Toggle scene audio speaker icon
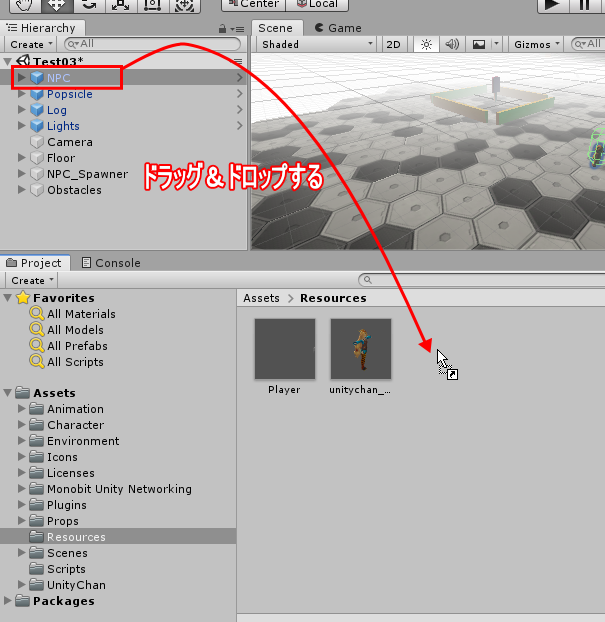 452,44
